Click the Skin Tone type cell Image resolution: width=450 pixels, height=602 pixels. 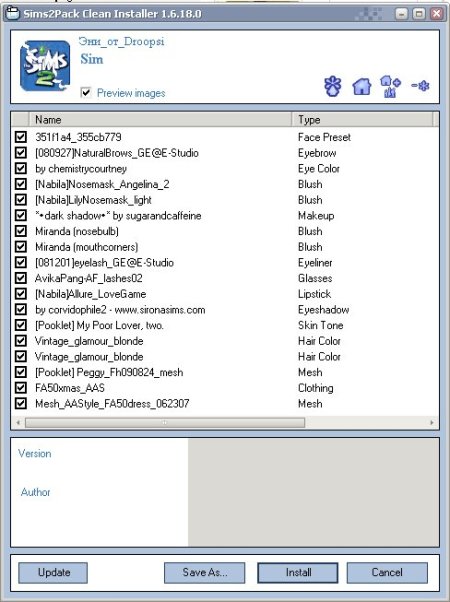click(321, 325)
